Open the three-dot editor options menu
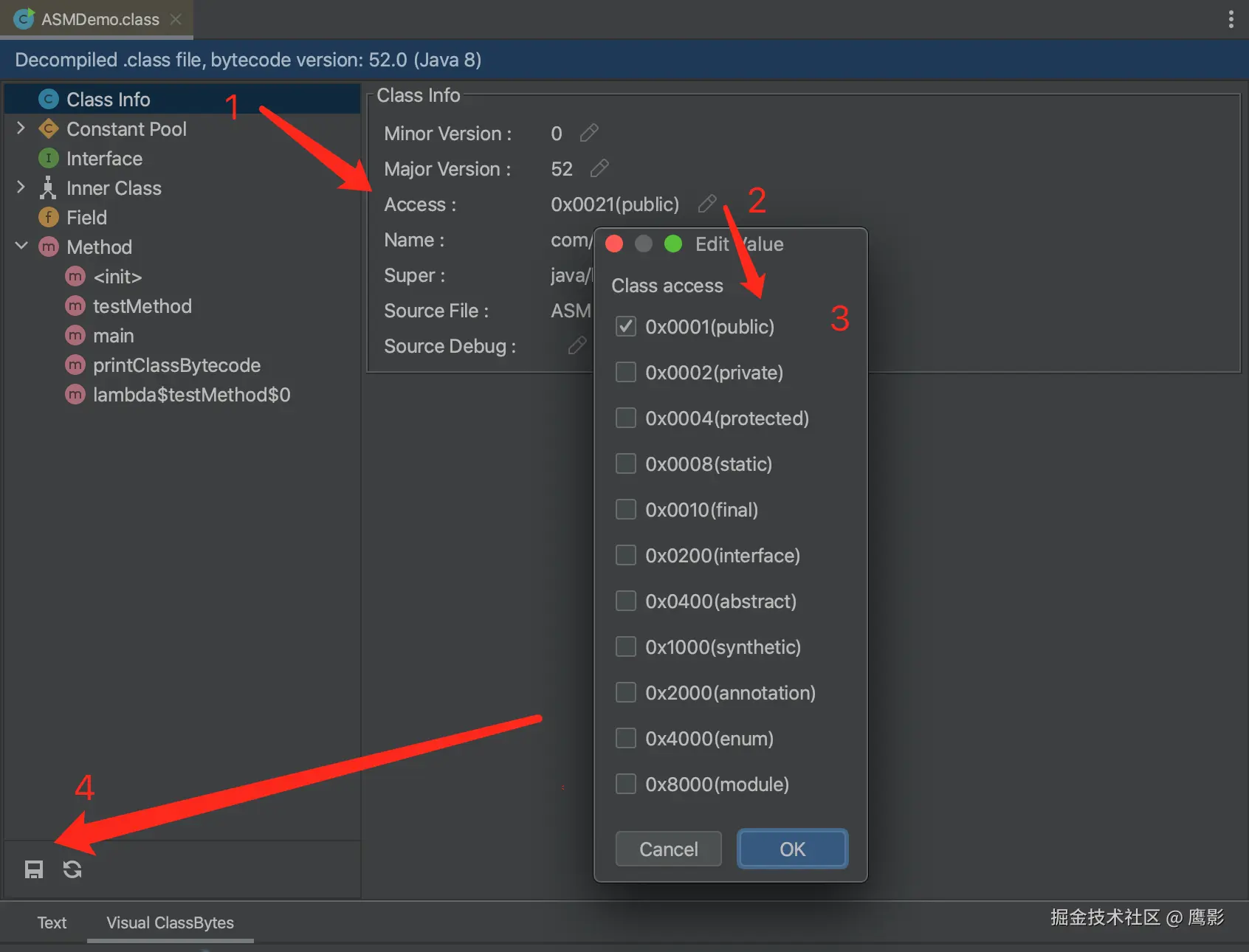 click(x=1231, y=19)
